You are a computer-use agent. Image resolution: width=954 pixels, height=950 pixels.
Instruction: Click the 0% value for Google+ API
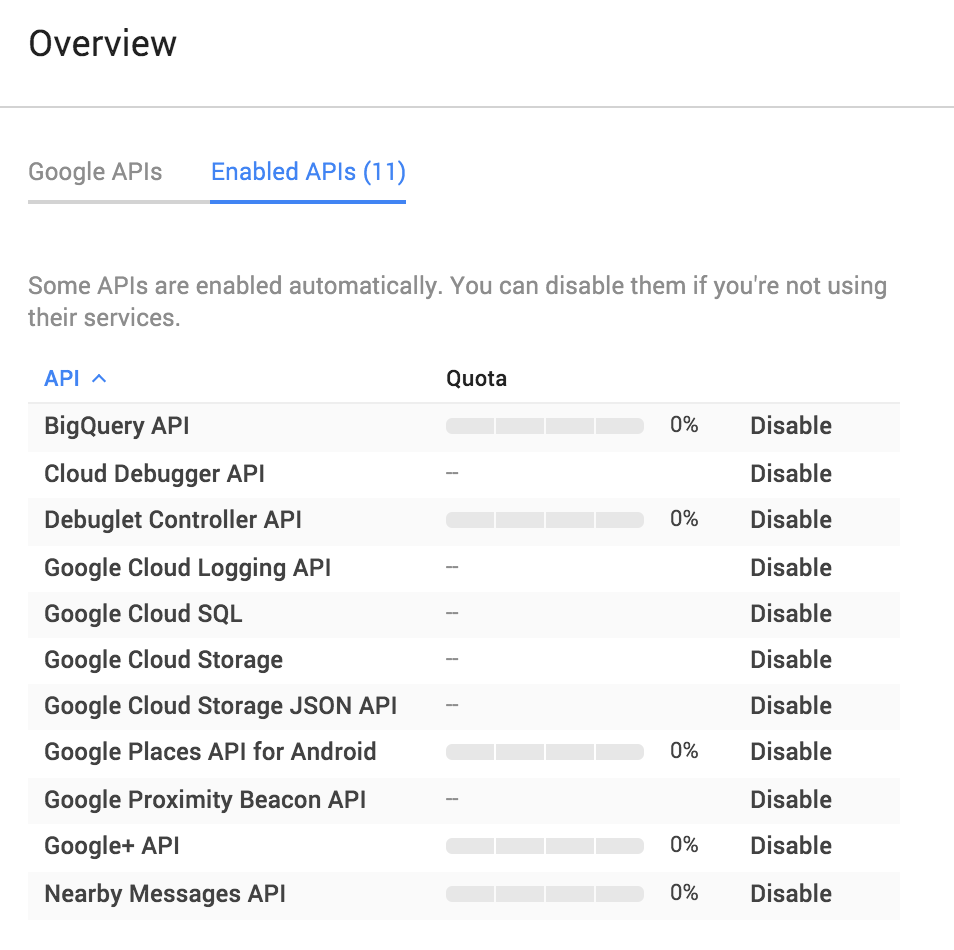[x=684, y=845]
